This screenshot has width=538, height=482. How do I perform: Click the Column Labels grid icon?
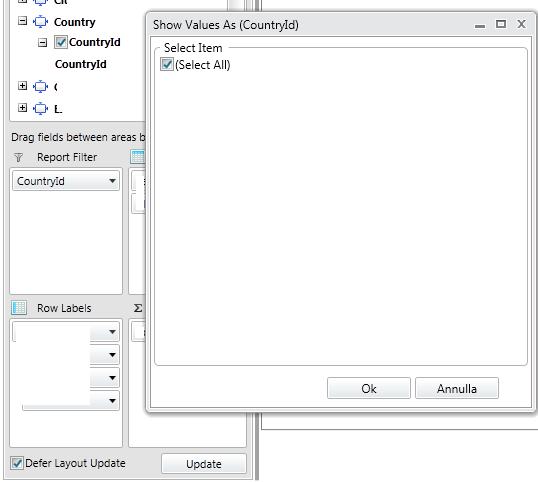(138, 157)
